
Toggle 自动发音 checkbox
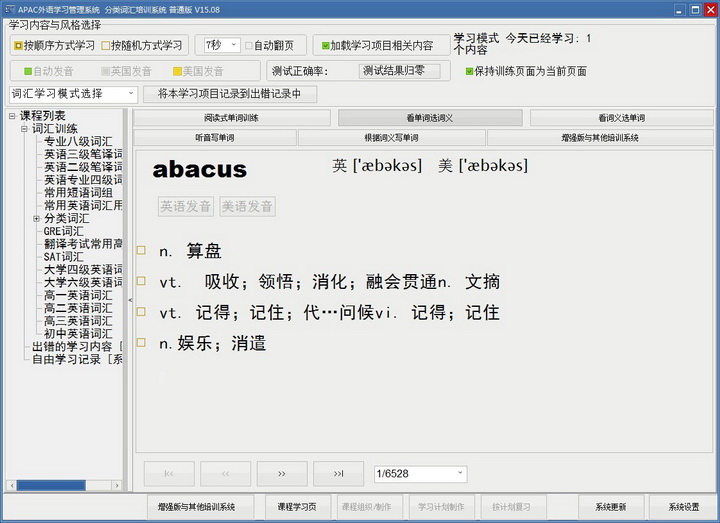tap(48, 71)
